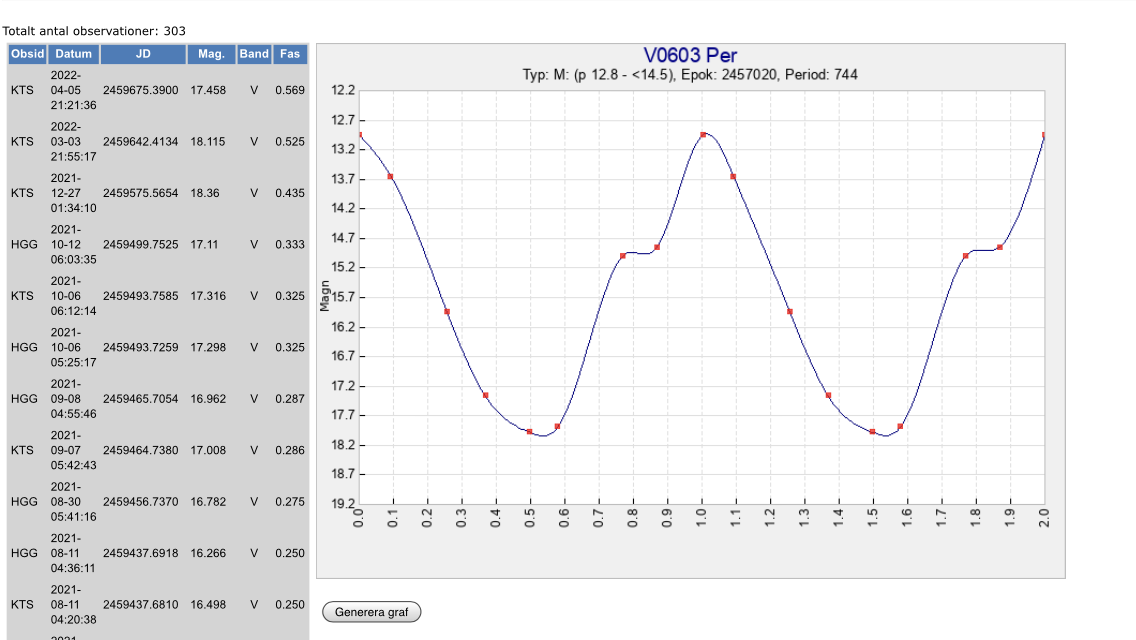Select the phase value 0.569
Screen dimensions: 1136x640
(x=290, y=90)
